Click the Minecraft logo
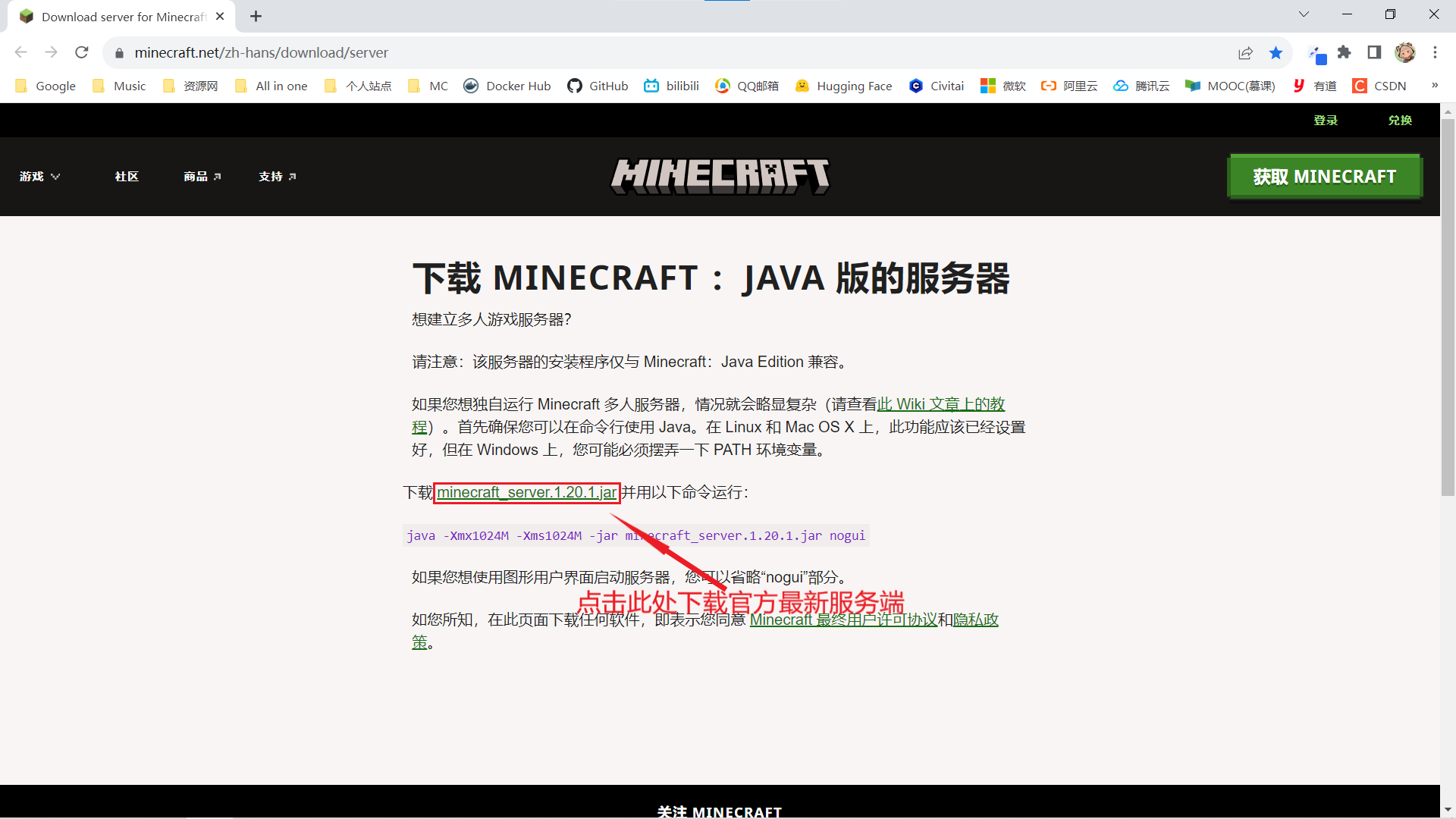Viewport: 1456px width, 819px height. [x=720, y=176]
